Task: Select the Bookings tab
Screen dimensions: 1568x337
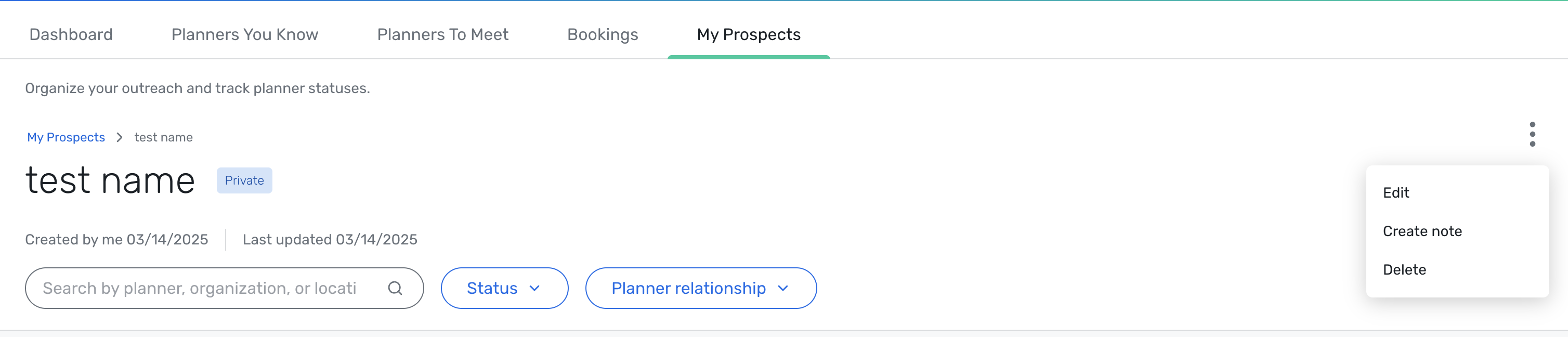Action: (603, 35)
